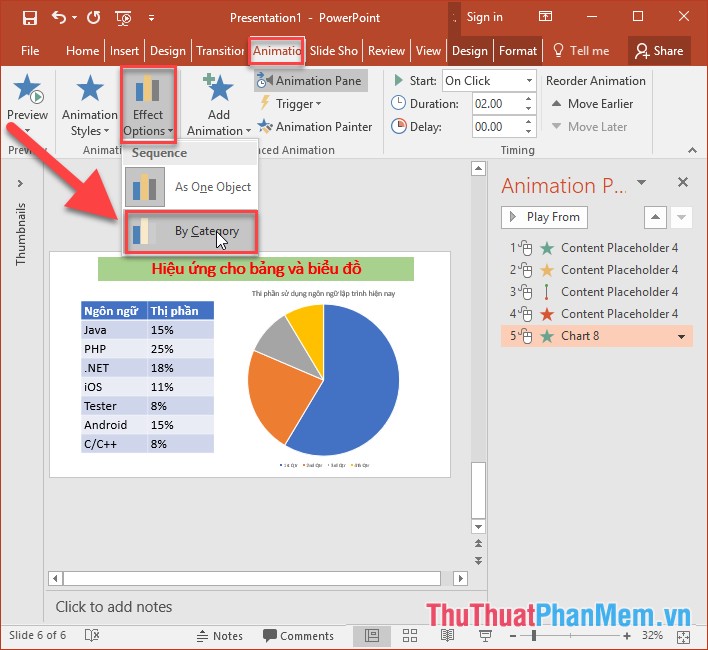This screenshot has width=708, height=650.
Task: Share the presentation
Action: click(659, 51)
